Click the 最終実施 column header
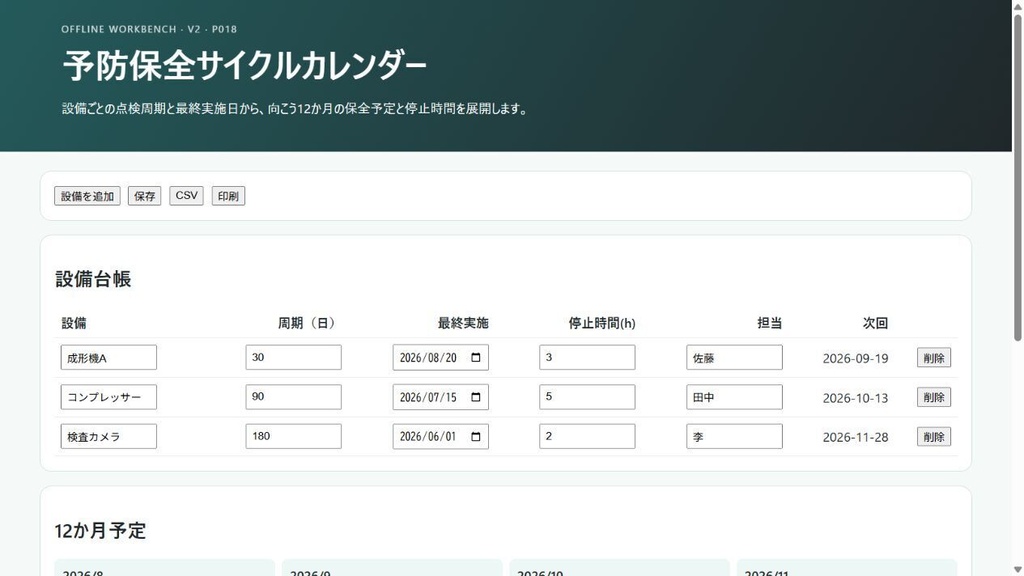Viewport: 1024px width, 576px height. tap(463, 323)
